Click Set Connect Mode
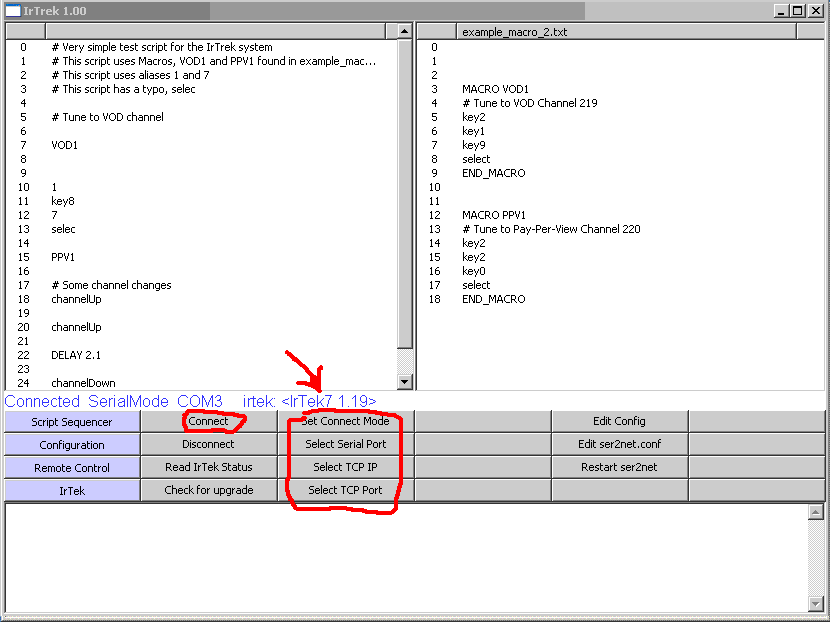Image resolution: width=830 pixels, height=622 pixels. click(x=346, y=421)
